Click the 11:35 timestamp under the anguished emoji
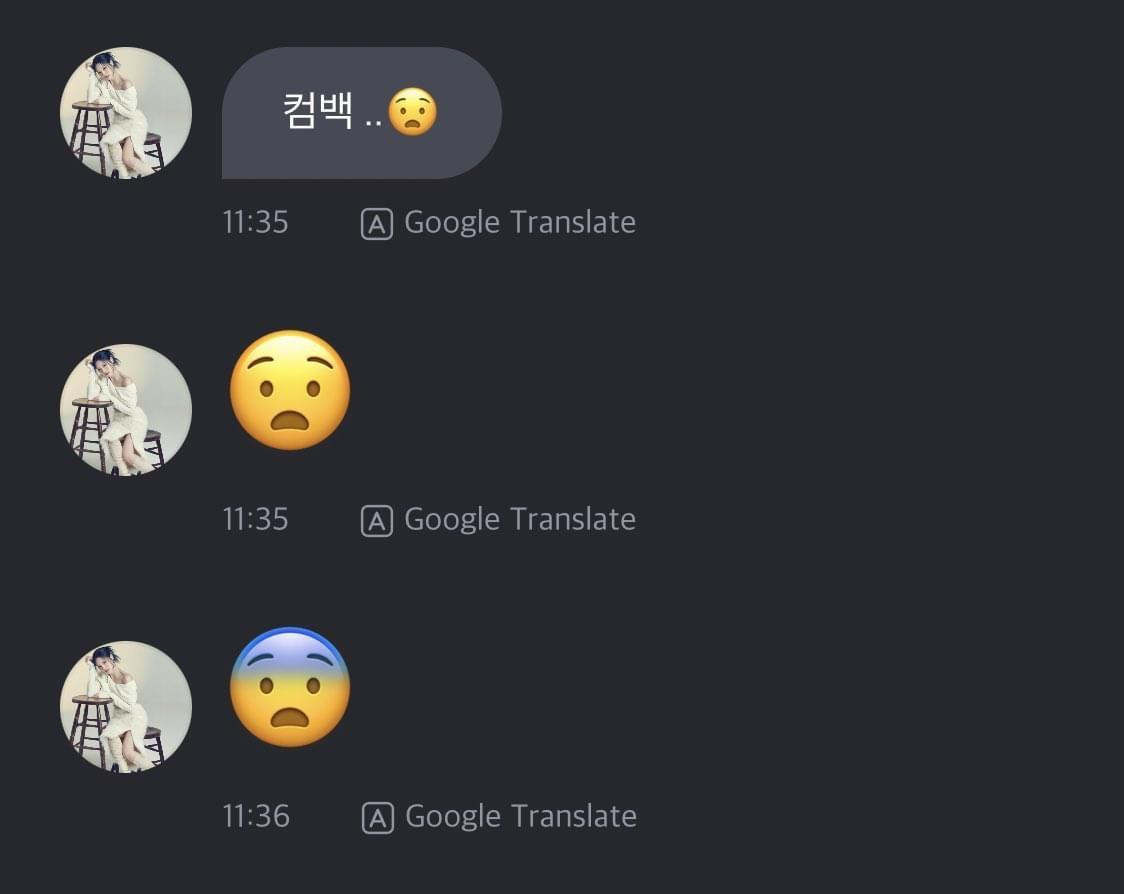Image resolution: width=1124 pixels, height=894 pixels. [x=255, y=519]
